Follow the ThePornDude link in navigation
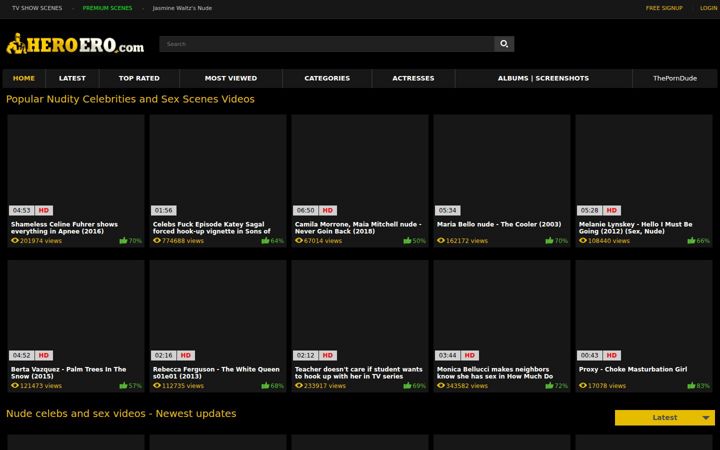Viewport: 720px width, 450px height. click(675, 79)
